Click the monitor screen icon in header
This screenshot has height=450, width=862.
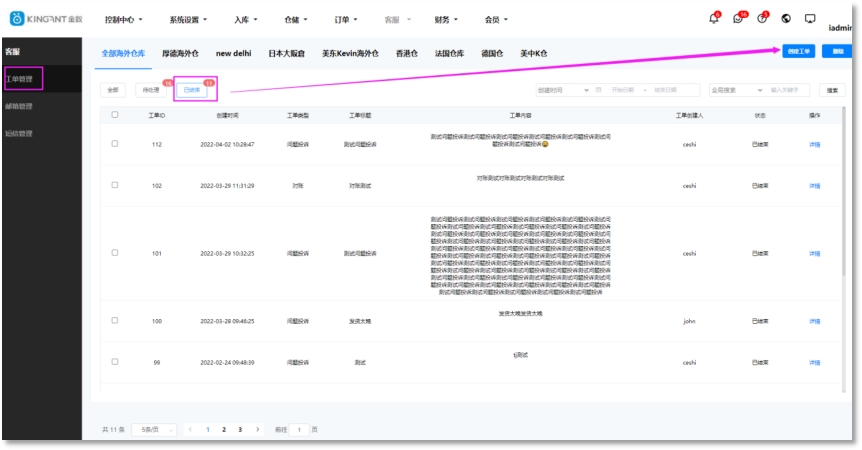810,19
